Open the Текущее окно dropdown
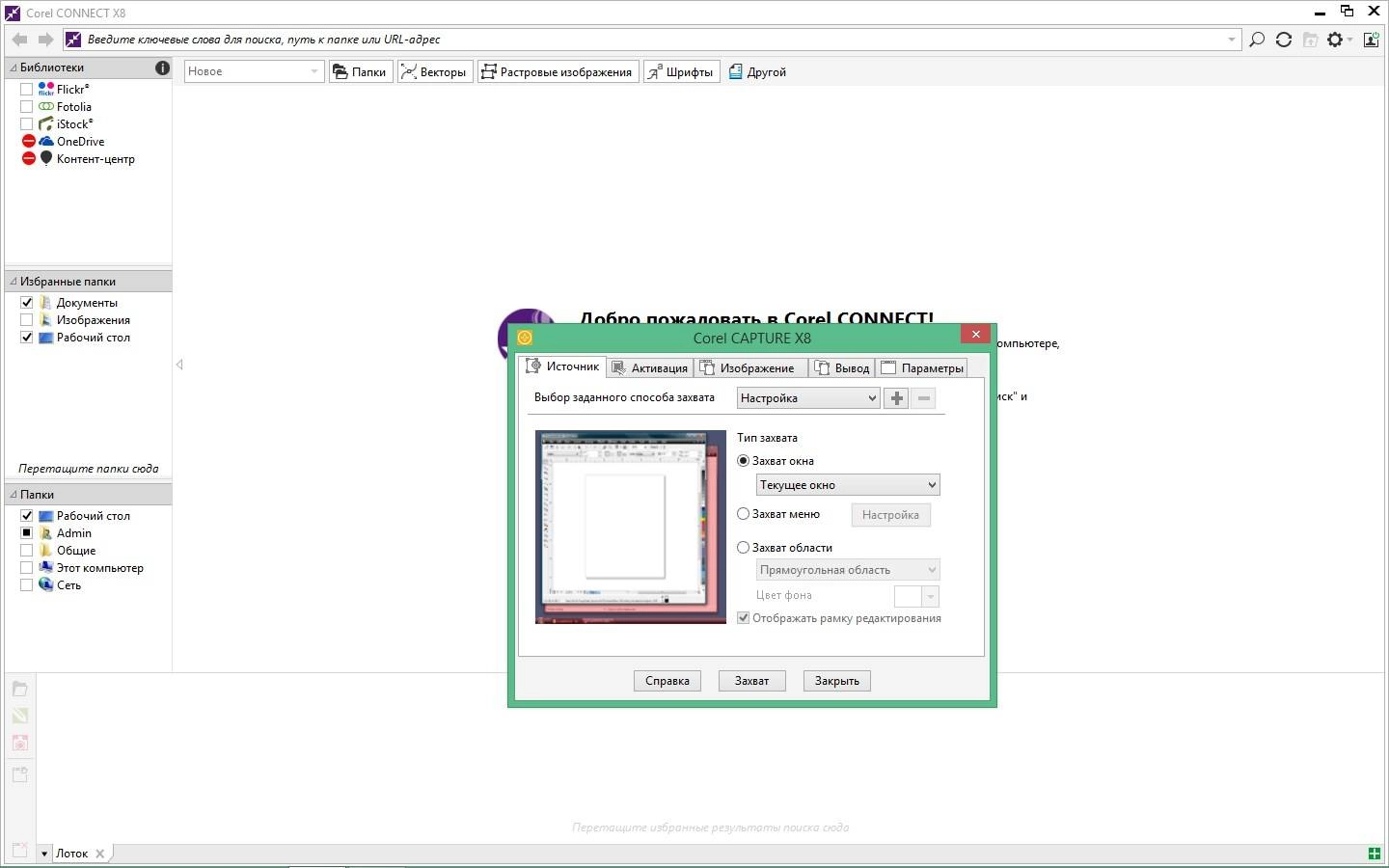Viewport: 1389px width, 868px height. pos(847,485)
